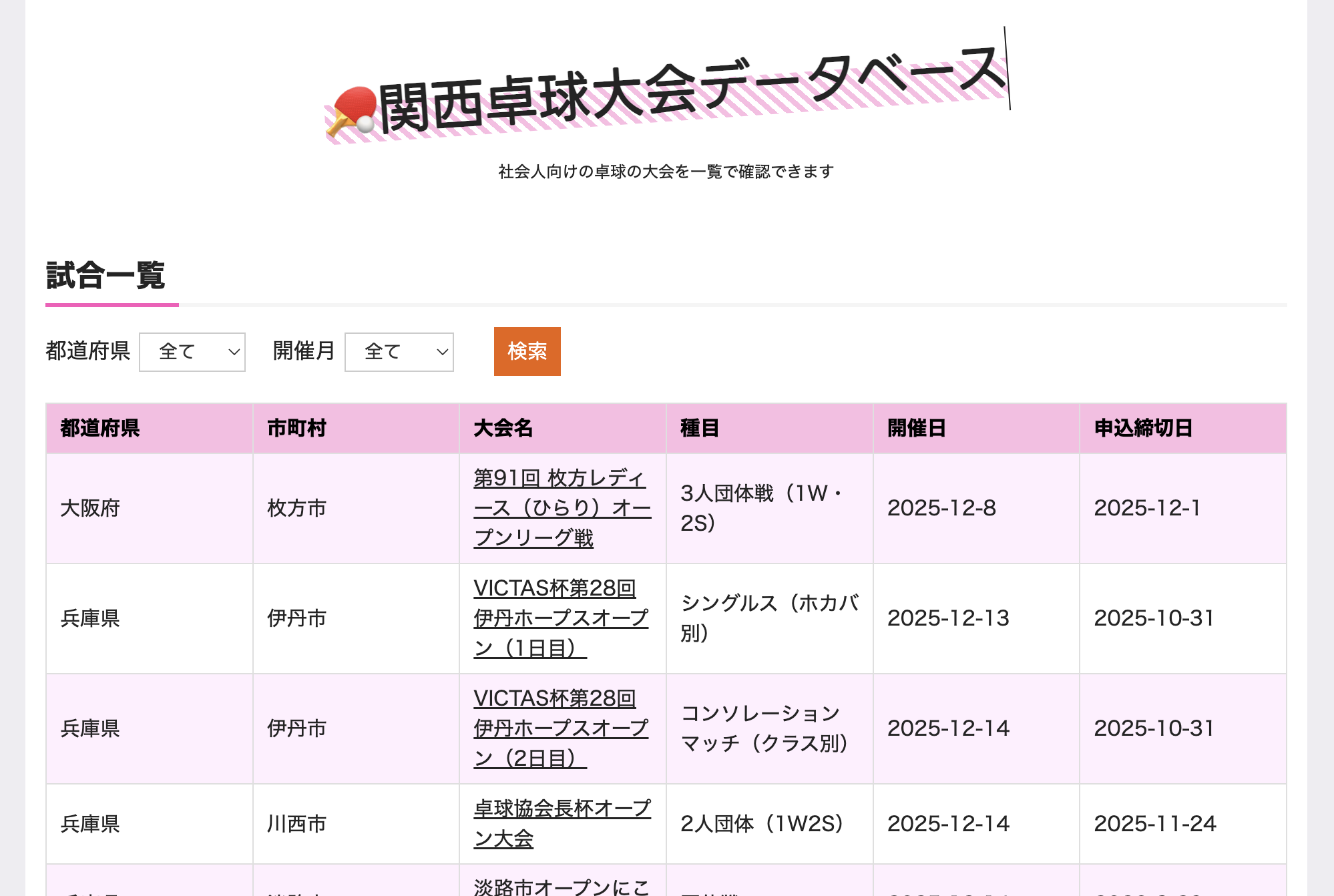Open the 都道府県 prefecture dropdown
Image resolution: width=1334 pixels, height=896 pixels.
(x=192, y=352)
